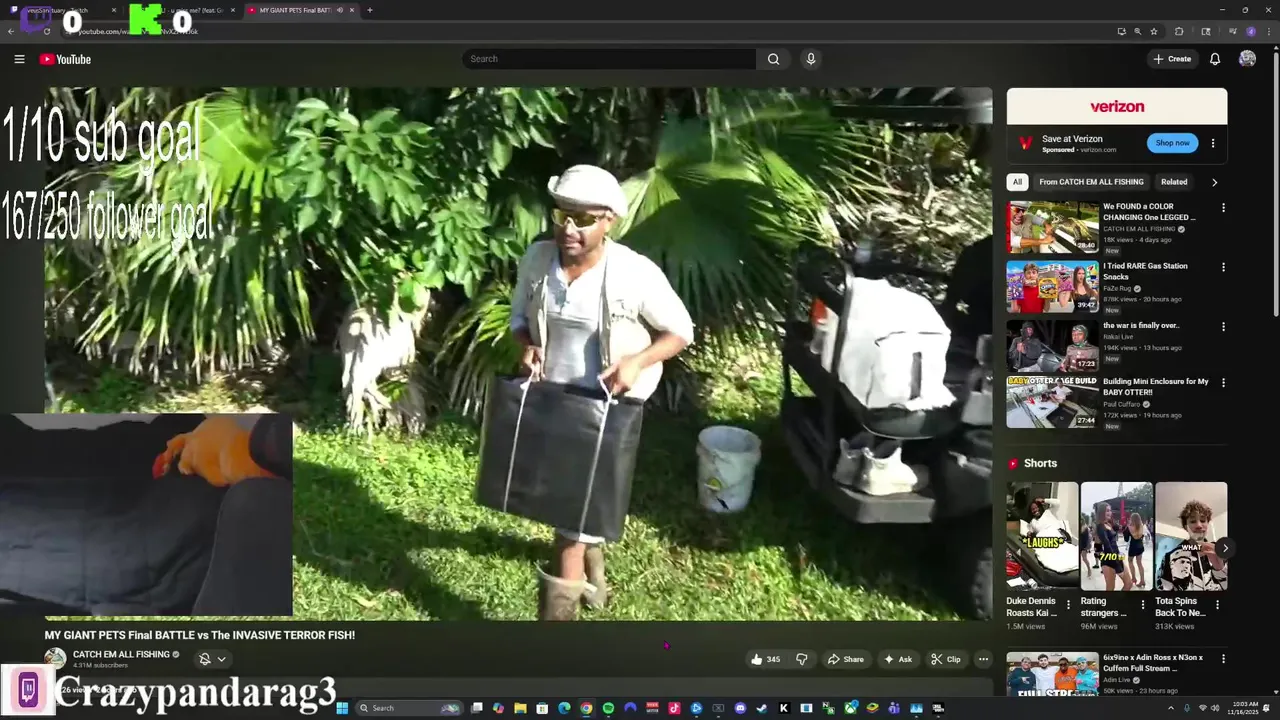Open more actions ellipsis under the video

(983, 659)
